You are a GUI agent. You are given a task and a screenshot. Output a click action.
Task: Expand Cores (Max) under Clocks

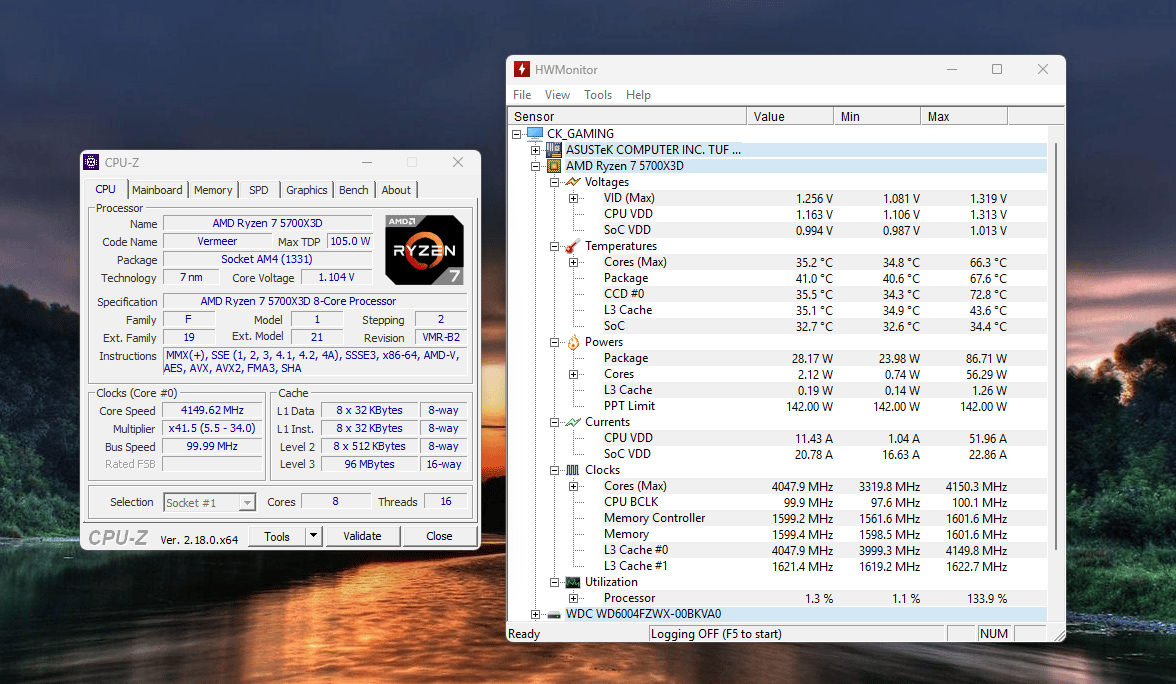point(574,487)
